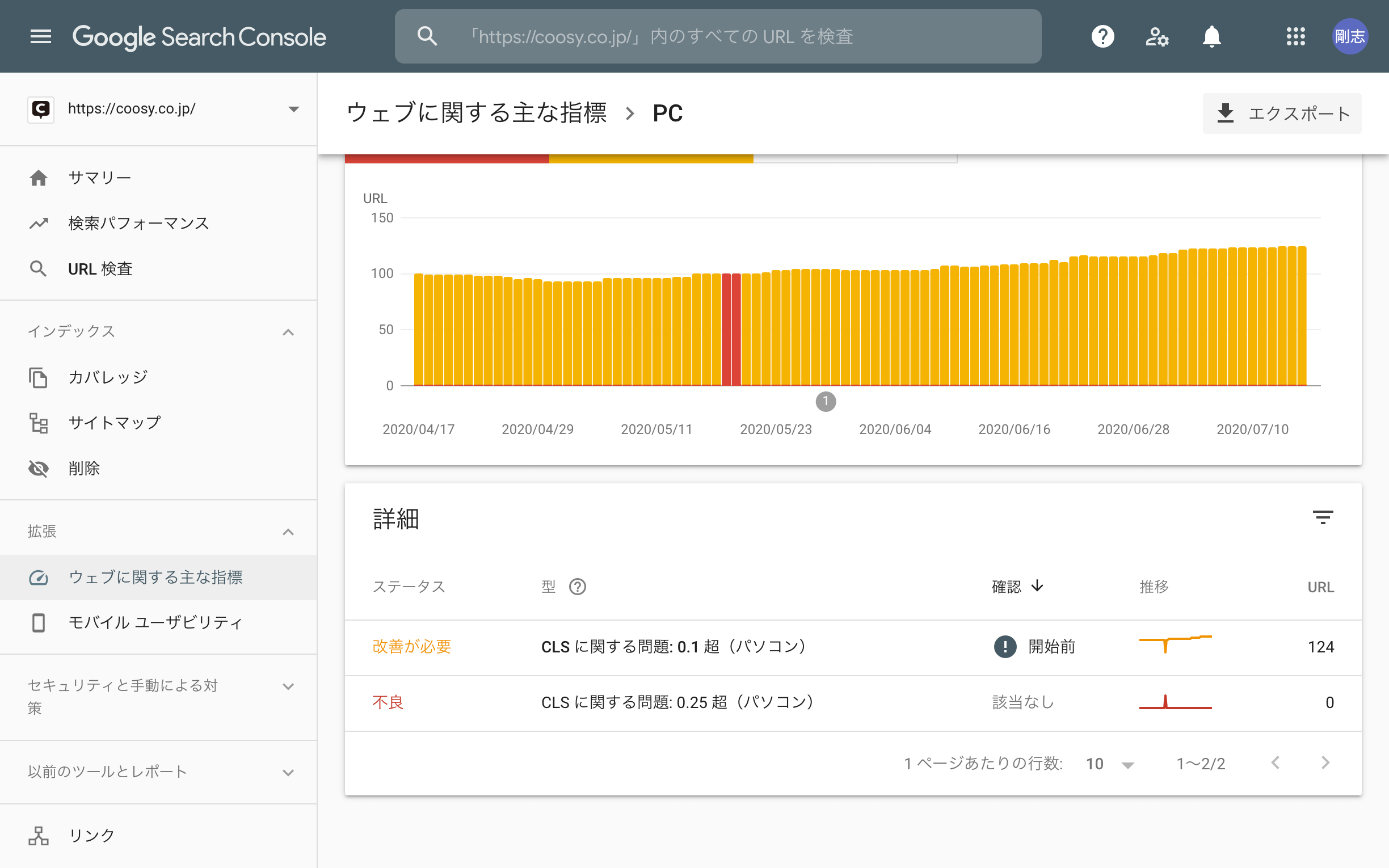Open the 詳細 table filter icon

tap(1323, 517)
